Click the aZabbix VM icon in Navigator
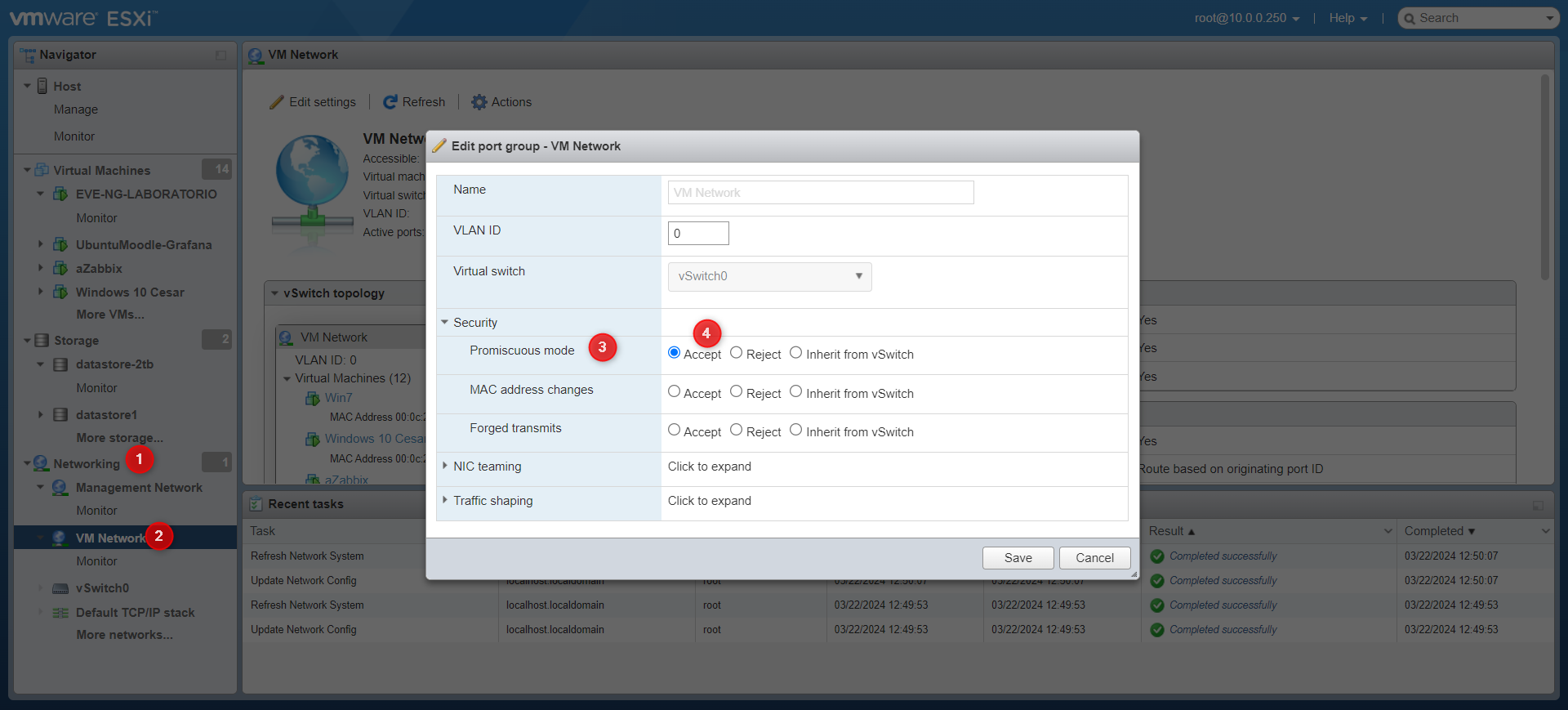This screenshot has height=710, width=1568. click(60, 268)
